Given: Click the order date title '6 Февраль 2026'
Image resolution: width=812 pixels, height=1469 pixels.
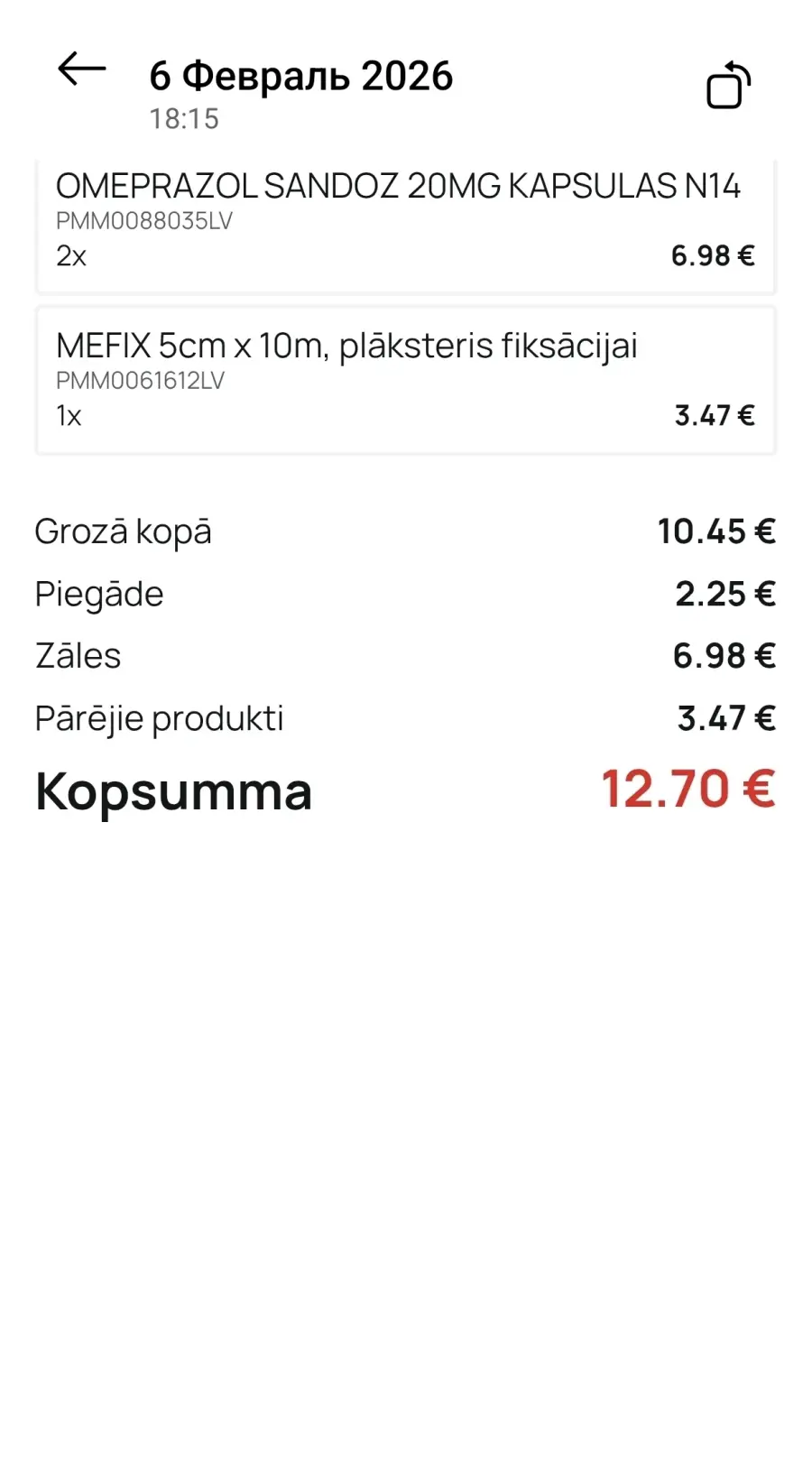Looking at the screenshot, I should [x=300, y=77].
